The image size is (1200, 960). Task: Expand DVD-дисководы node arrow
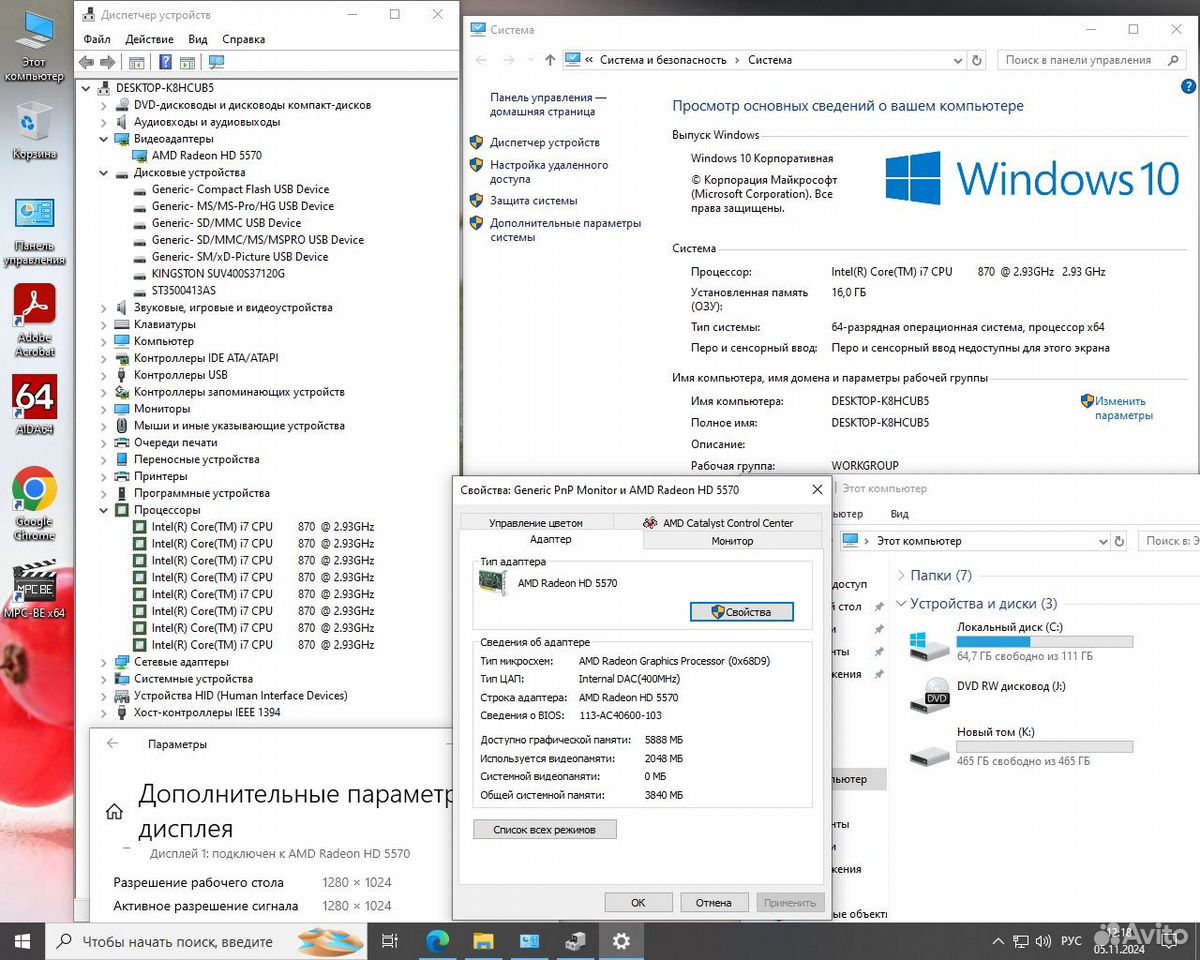point(104,105)
